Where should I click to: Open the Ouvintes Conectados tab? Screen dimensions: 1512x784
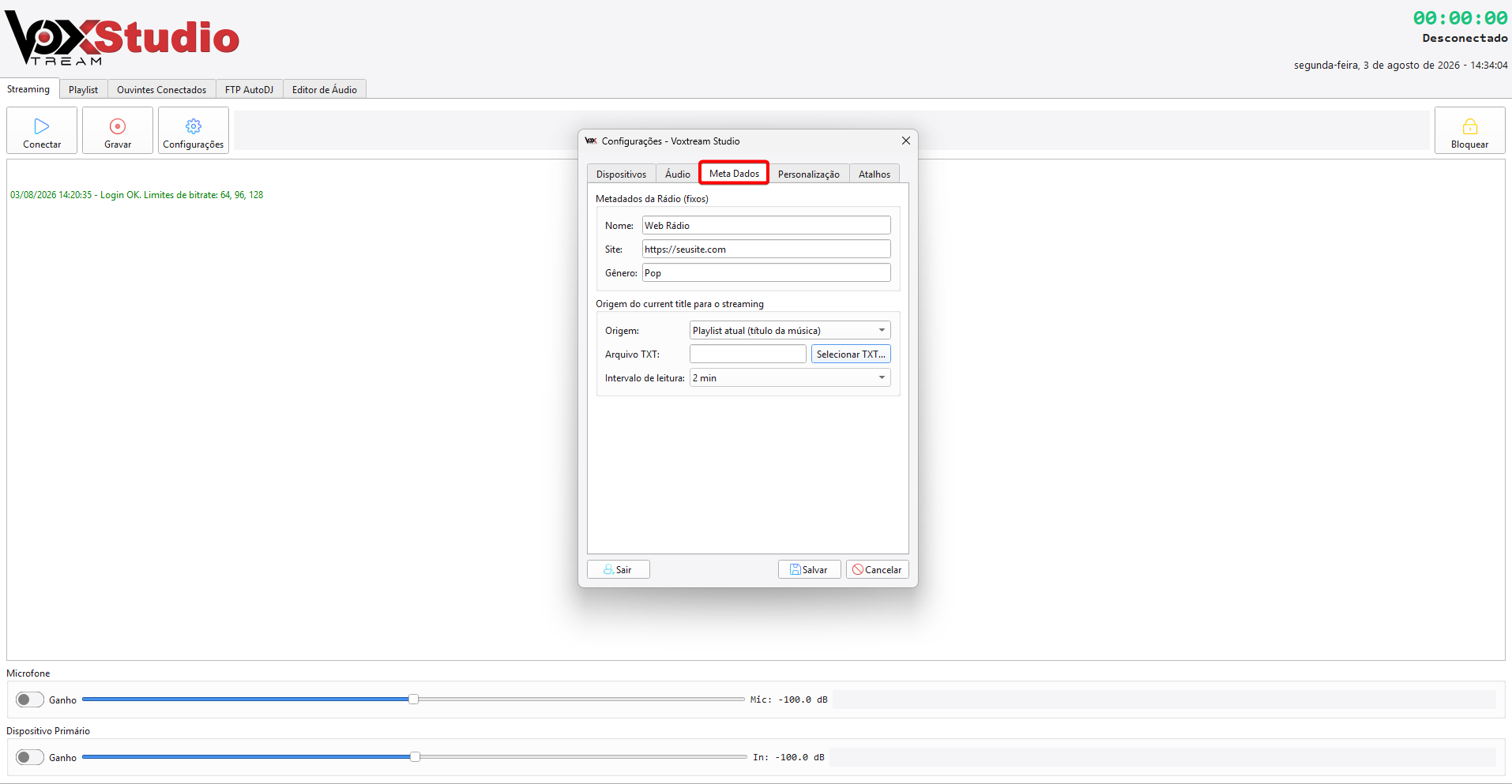[162, 89]
